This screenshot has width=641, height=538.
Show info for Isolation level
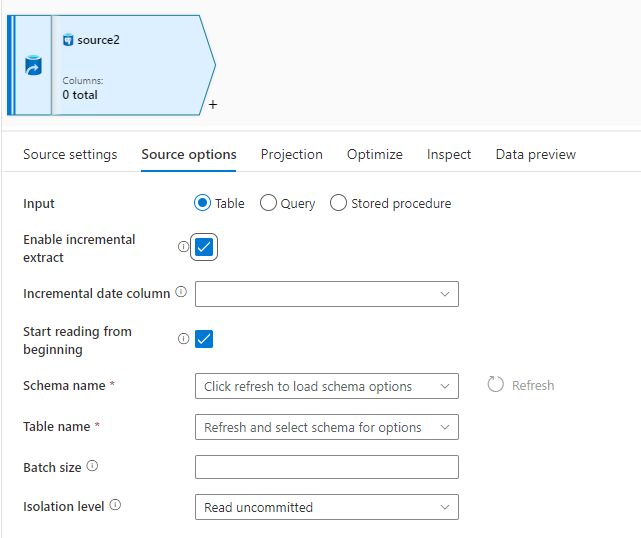pyautogui.click(x=115, y=505)
